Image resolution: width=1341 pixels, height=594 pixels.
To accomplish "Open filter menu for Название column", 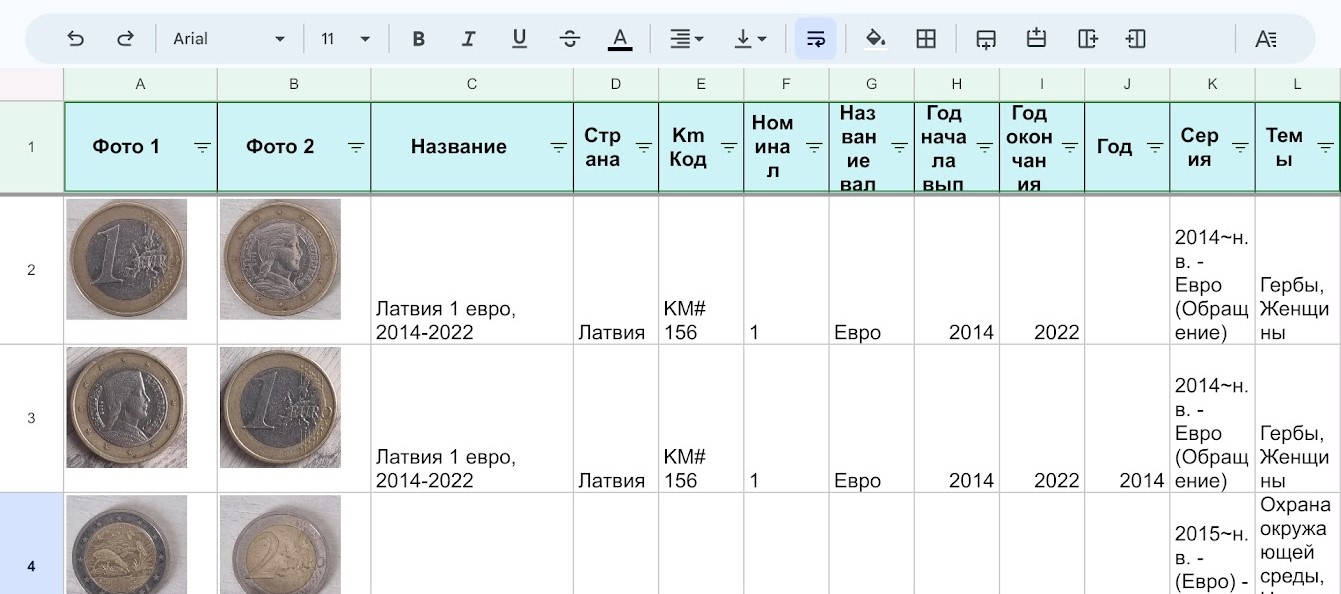I will [558, 148].
